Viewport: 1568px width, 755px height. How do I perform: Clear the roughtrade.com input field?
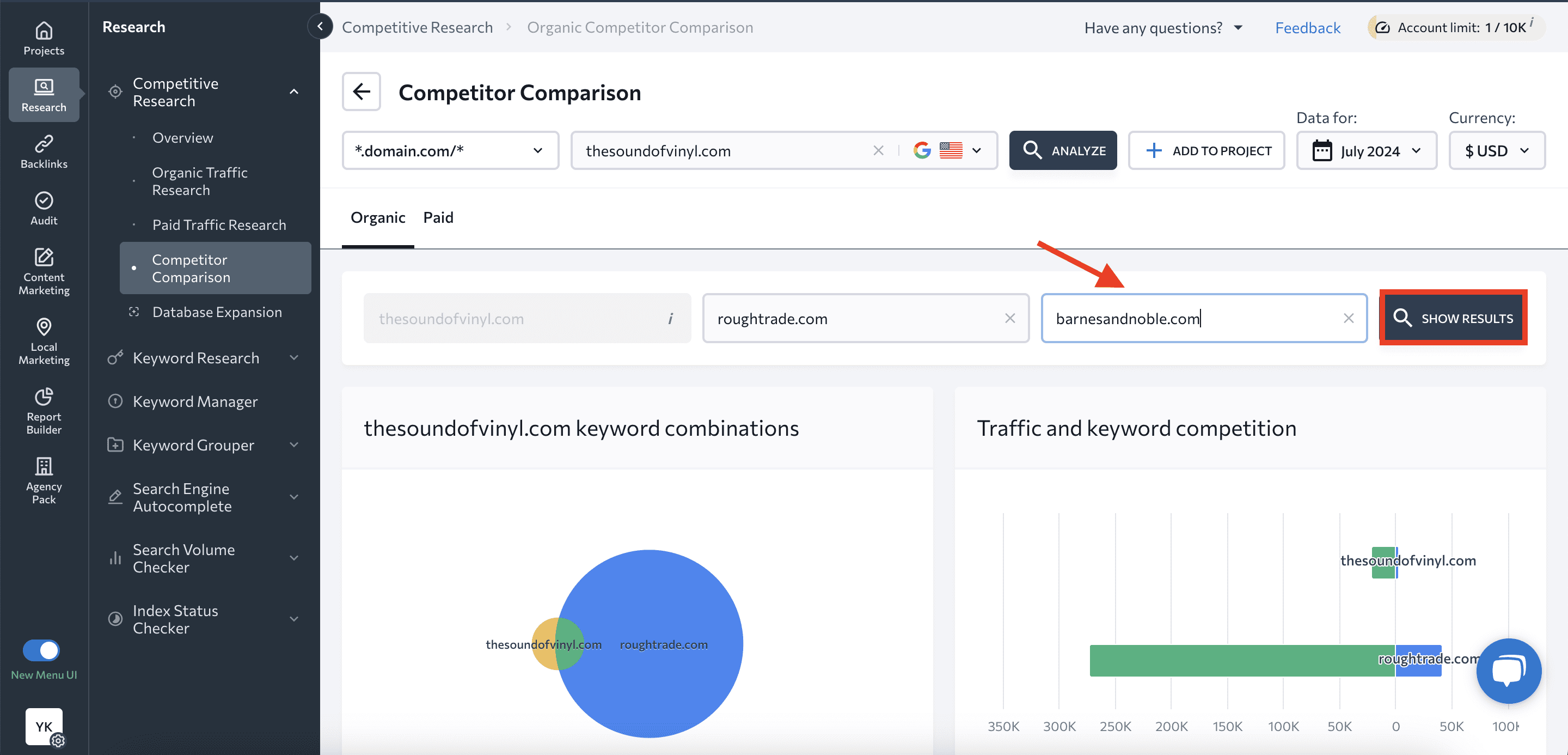coord(1010,318)
